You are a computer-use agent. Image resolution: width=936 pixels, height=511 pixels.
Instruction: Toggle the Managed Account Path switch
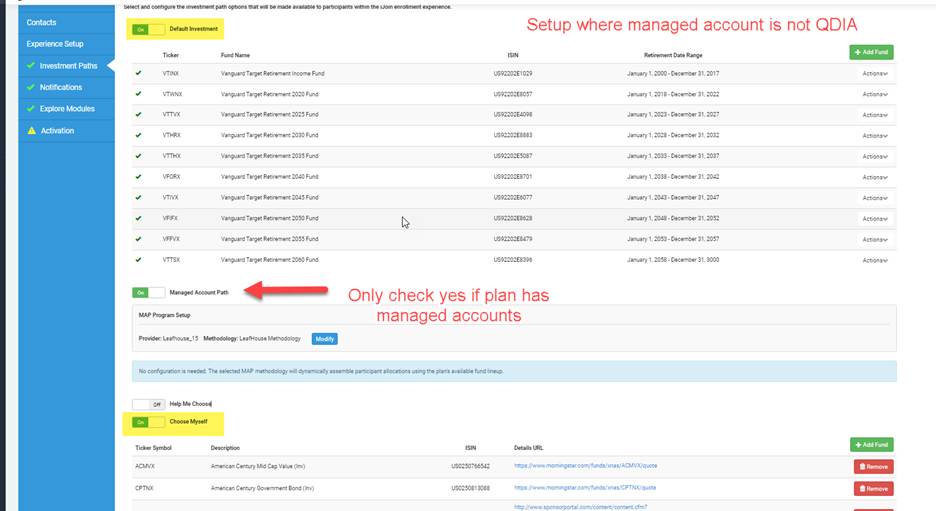[x=148, y=293]
